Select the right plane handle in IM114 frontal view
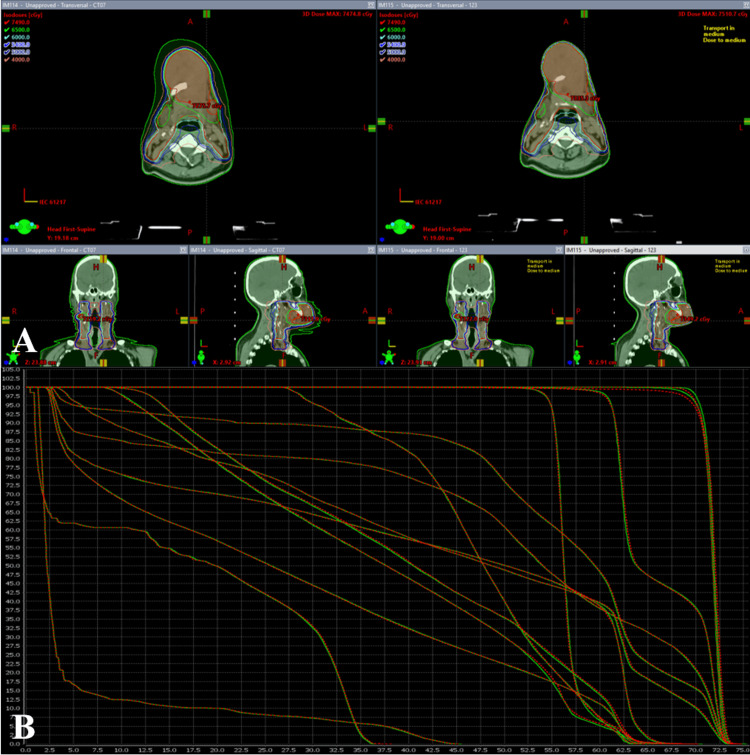 [184, 320]
